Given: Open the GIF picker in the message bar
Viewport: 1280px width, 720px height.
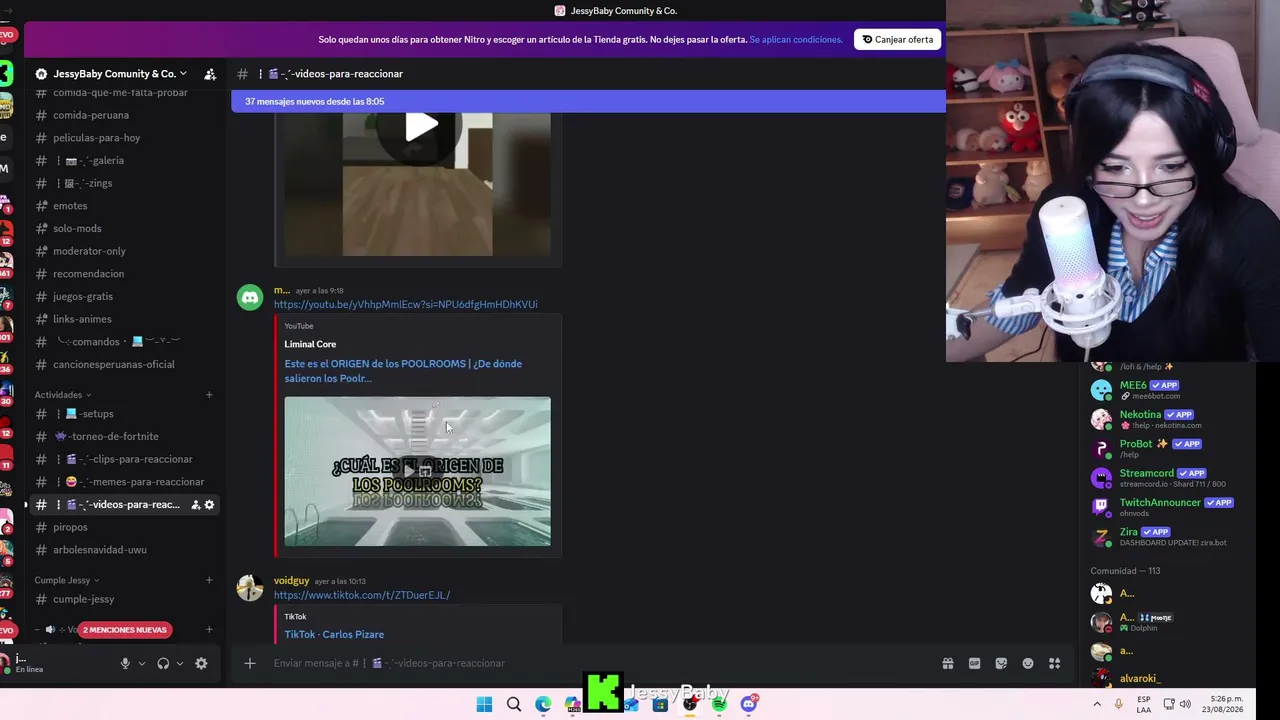Looking at the screenshot, I should tap(974, 663).
